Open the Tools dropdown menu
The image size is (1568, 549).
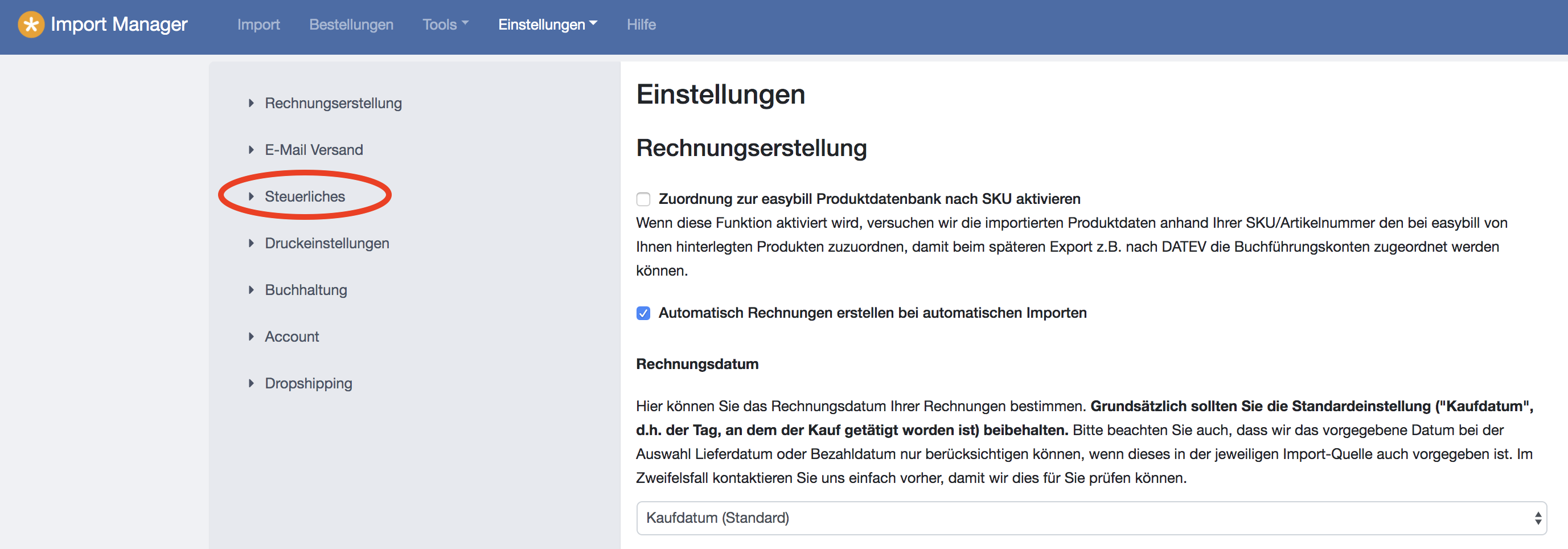coord(445,24)
